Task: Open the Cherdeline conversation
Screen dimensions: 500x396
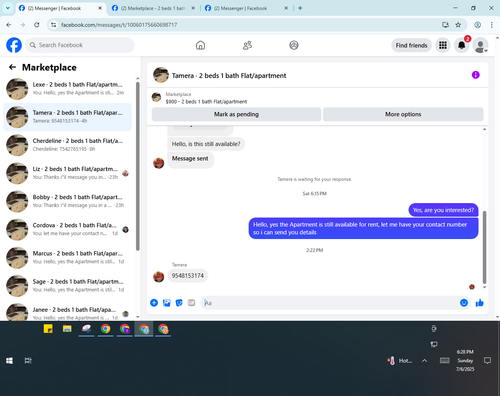Action: click(x=67, y=145)
